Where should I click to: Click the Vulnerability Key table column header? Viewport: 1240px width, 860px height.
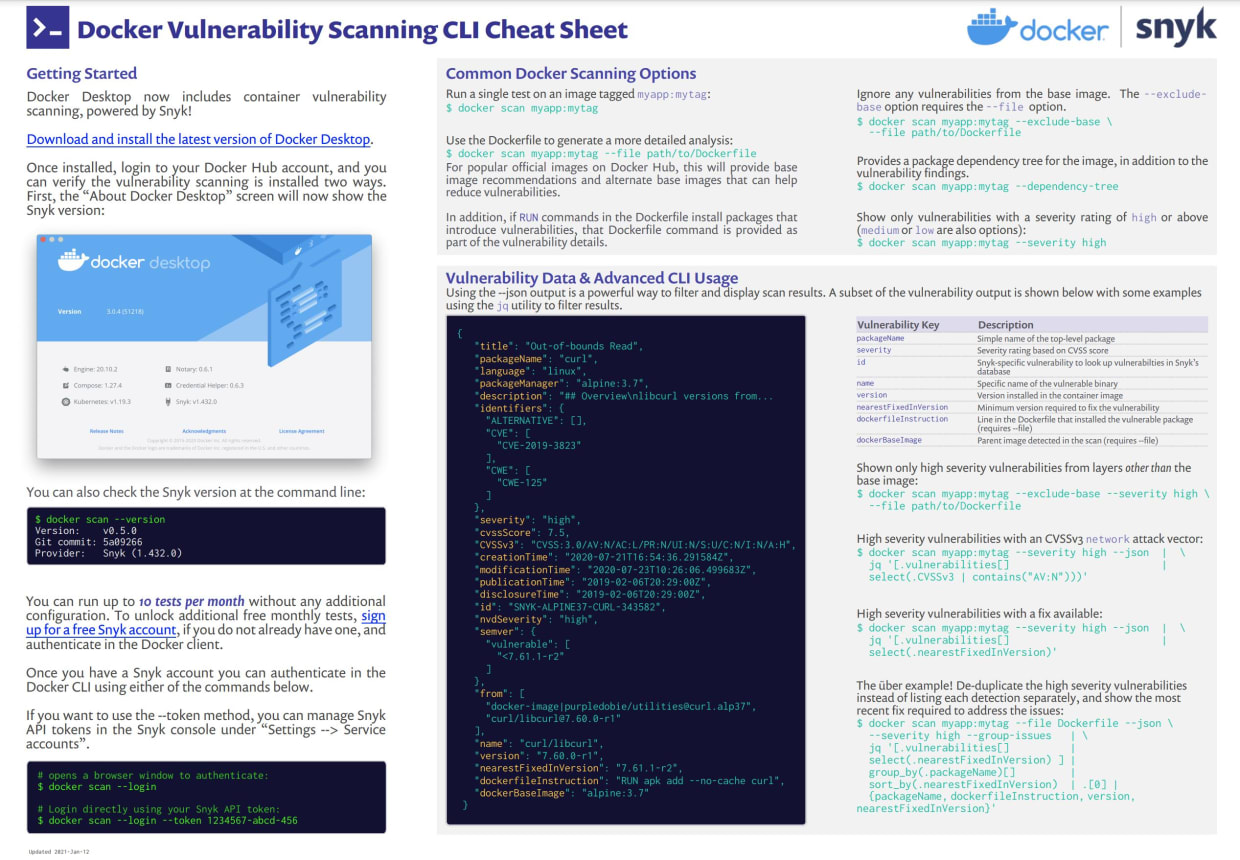tap(899, 325)
